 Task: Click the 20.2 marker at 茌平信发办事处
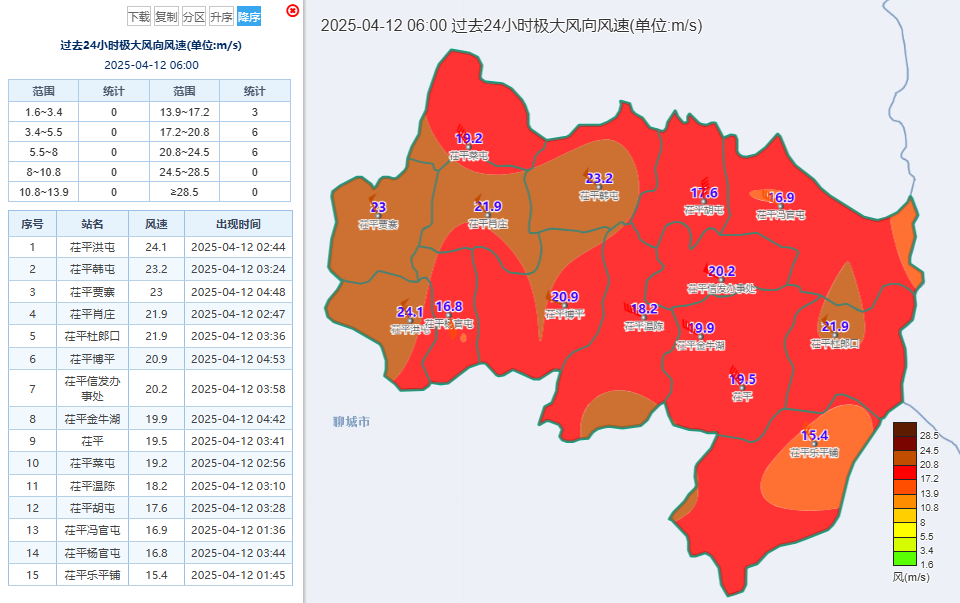point(721,270)
